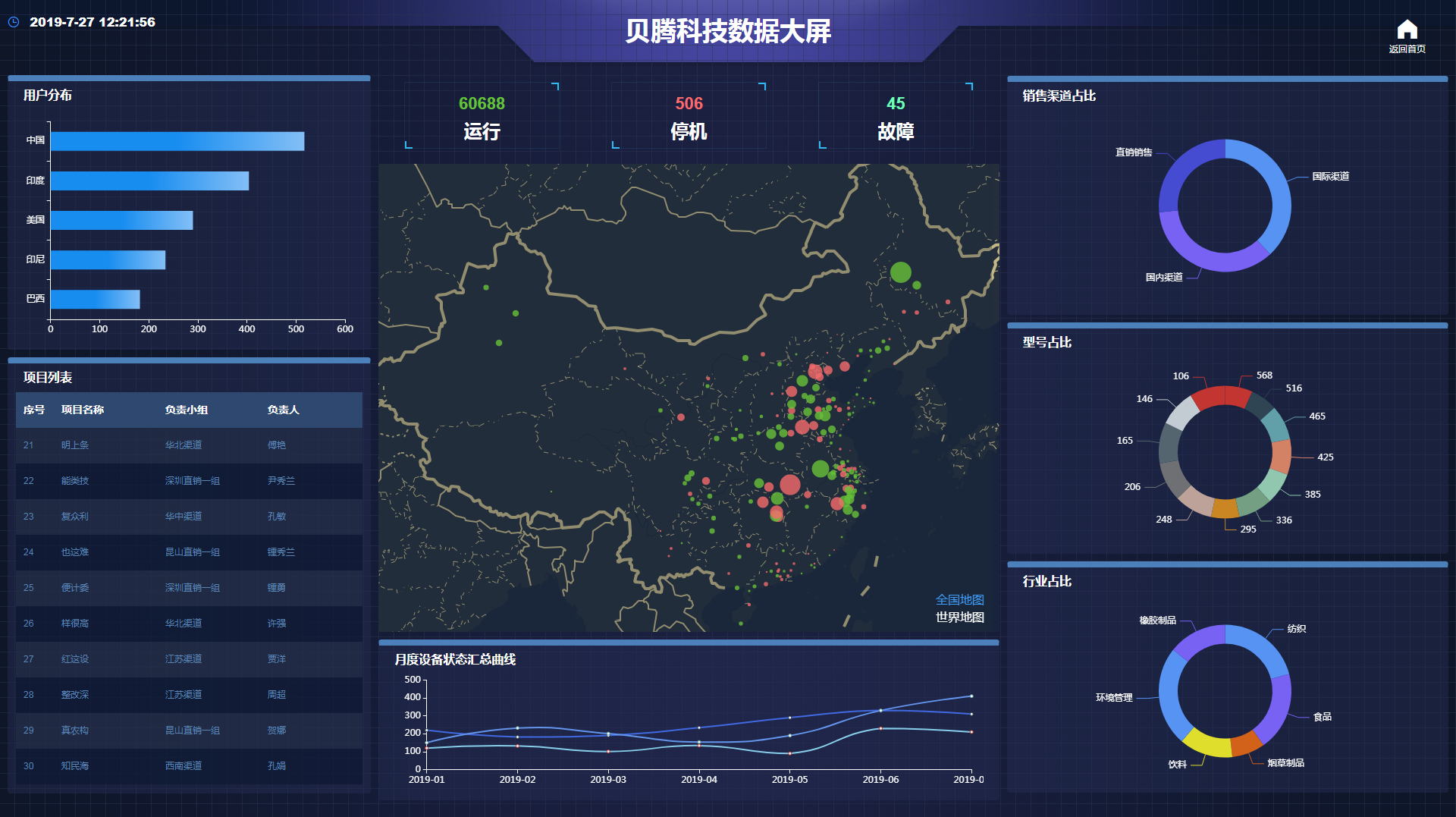
Task: Click the 项目名称 column header
Action: [83, 410]
